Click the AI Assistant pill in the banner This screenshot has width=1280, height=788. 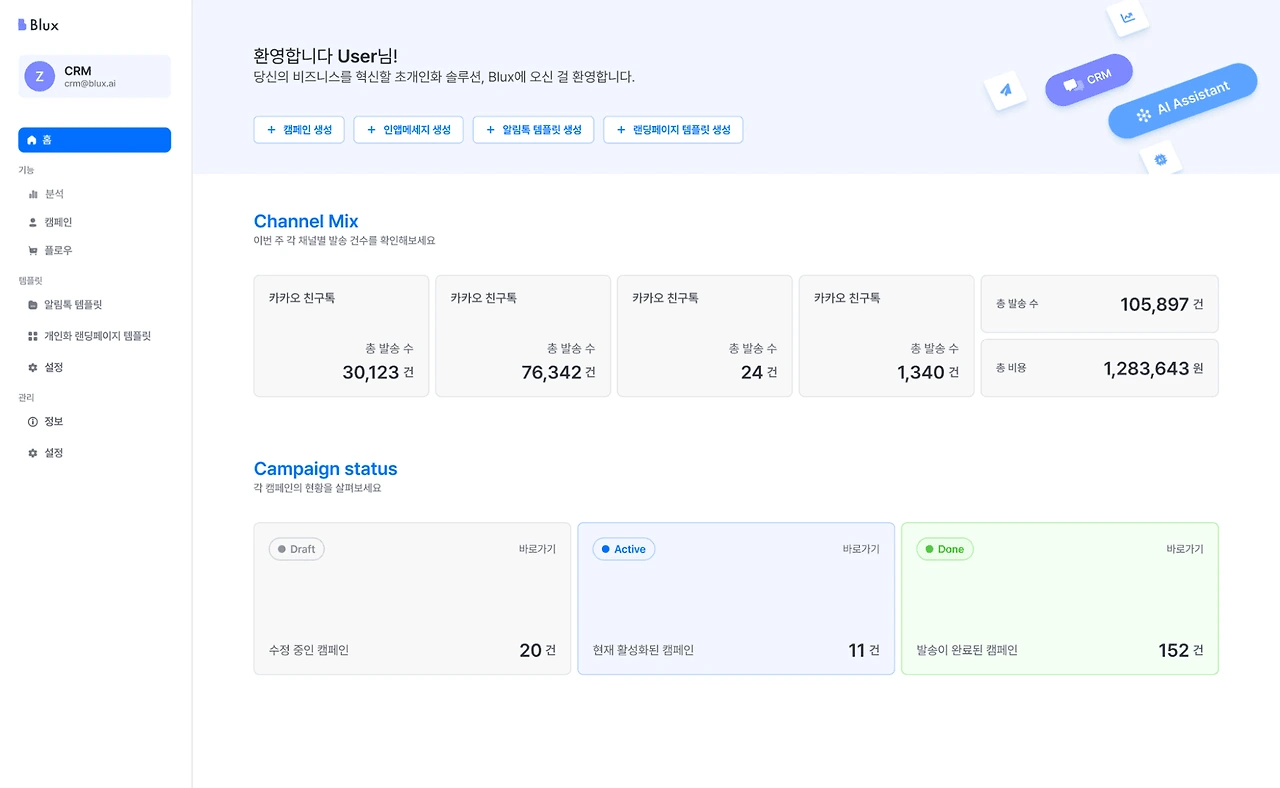(x=1182, y=101)
